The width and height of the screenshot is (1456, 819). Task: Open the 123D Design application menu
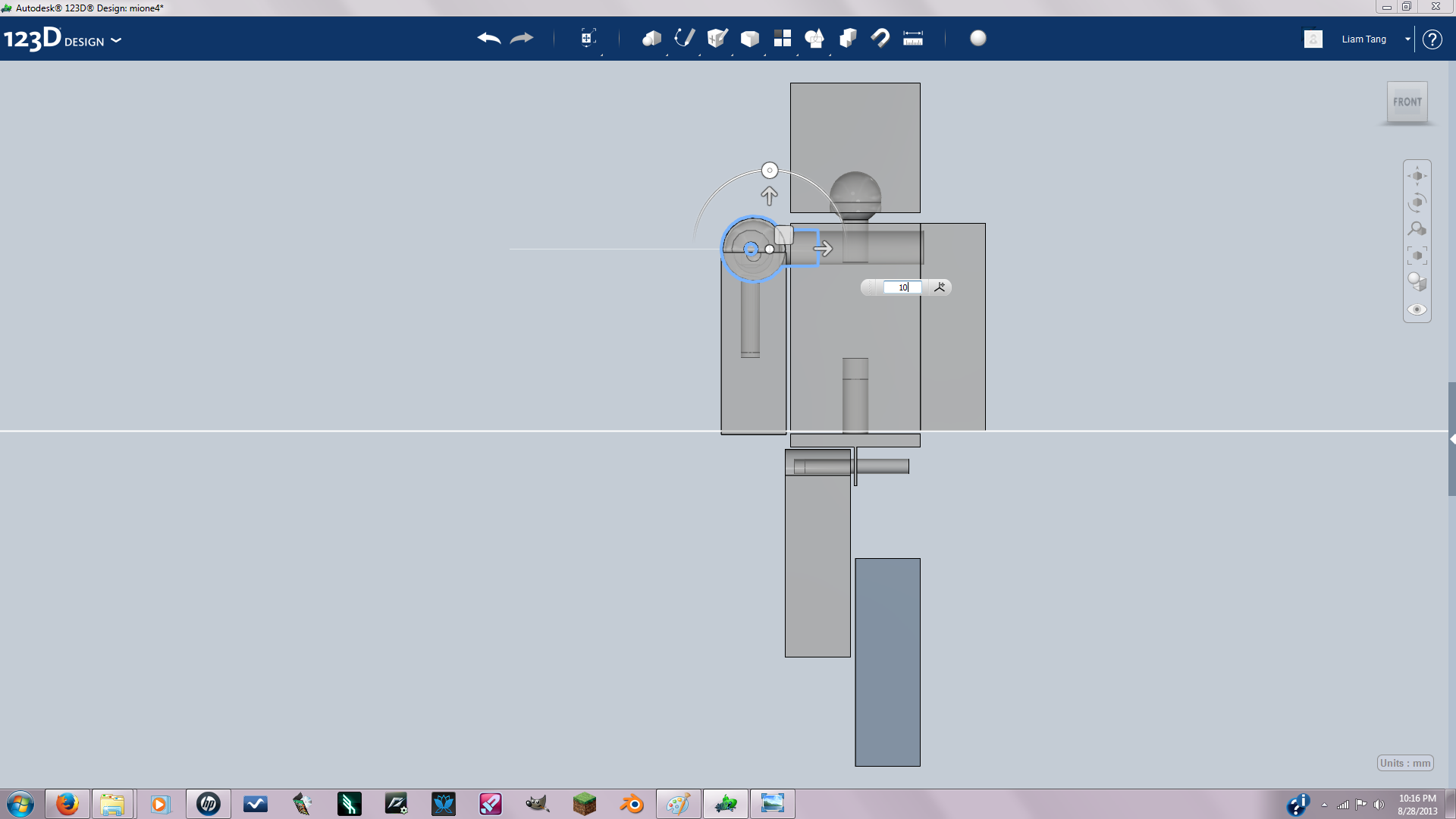pos(62,39)
